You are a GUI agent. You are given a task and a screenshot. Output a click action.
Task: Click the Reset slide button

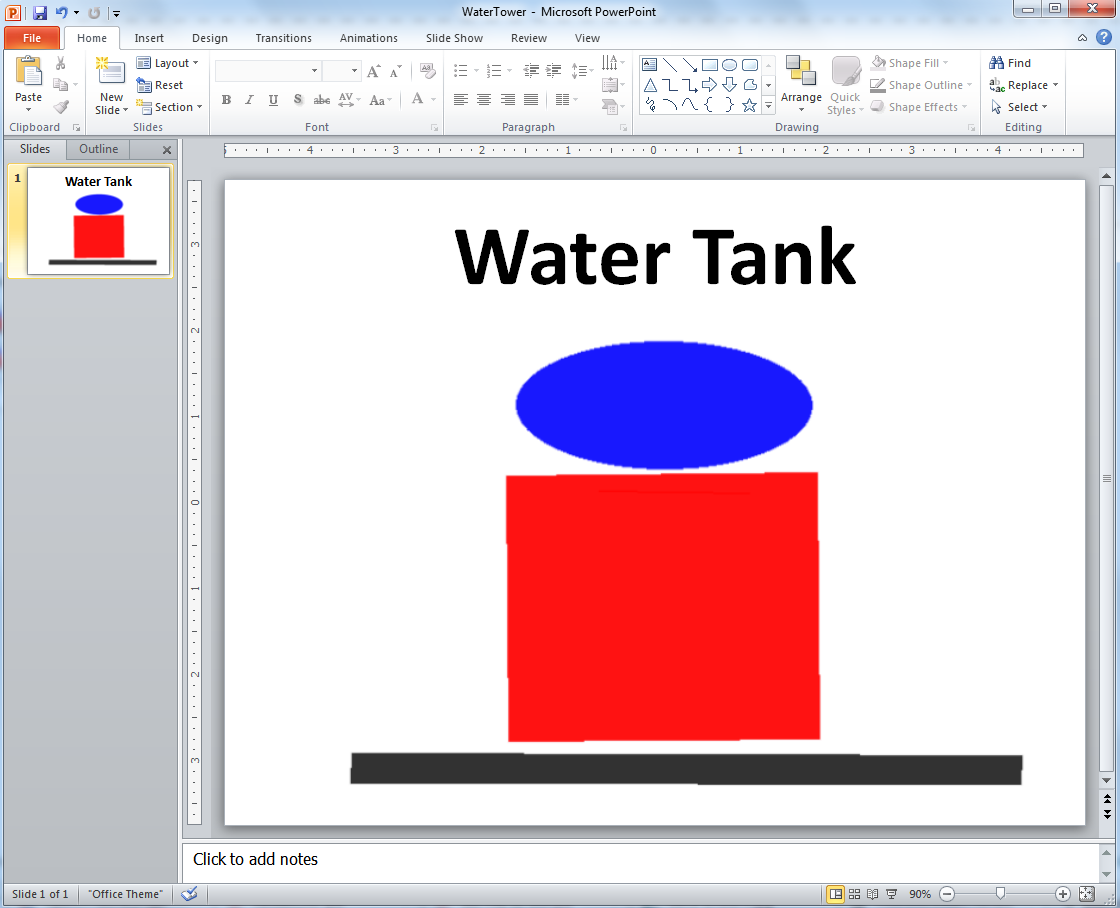[x=160, y=85]
